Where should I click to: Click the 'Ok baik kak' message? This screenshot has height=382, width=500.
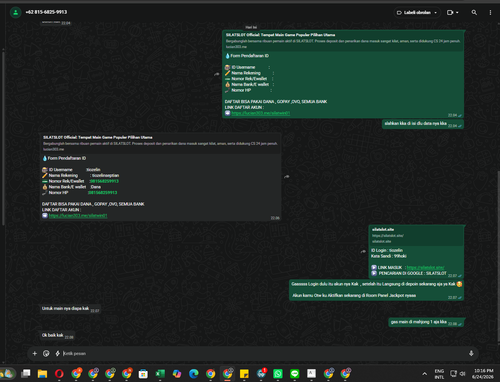tap(57, 335)
